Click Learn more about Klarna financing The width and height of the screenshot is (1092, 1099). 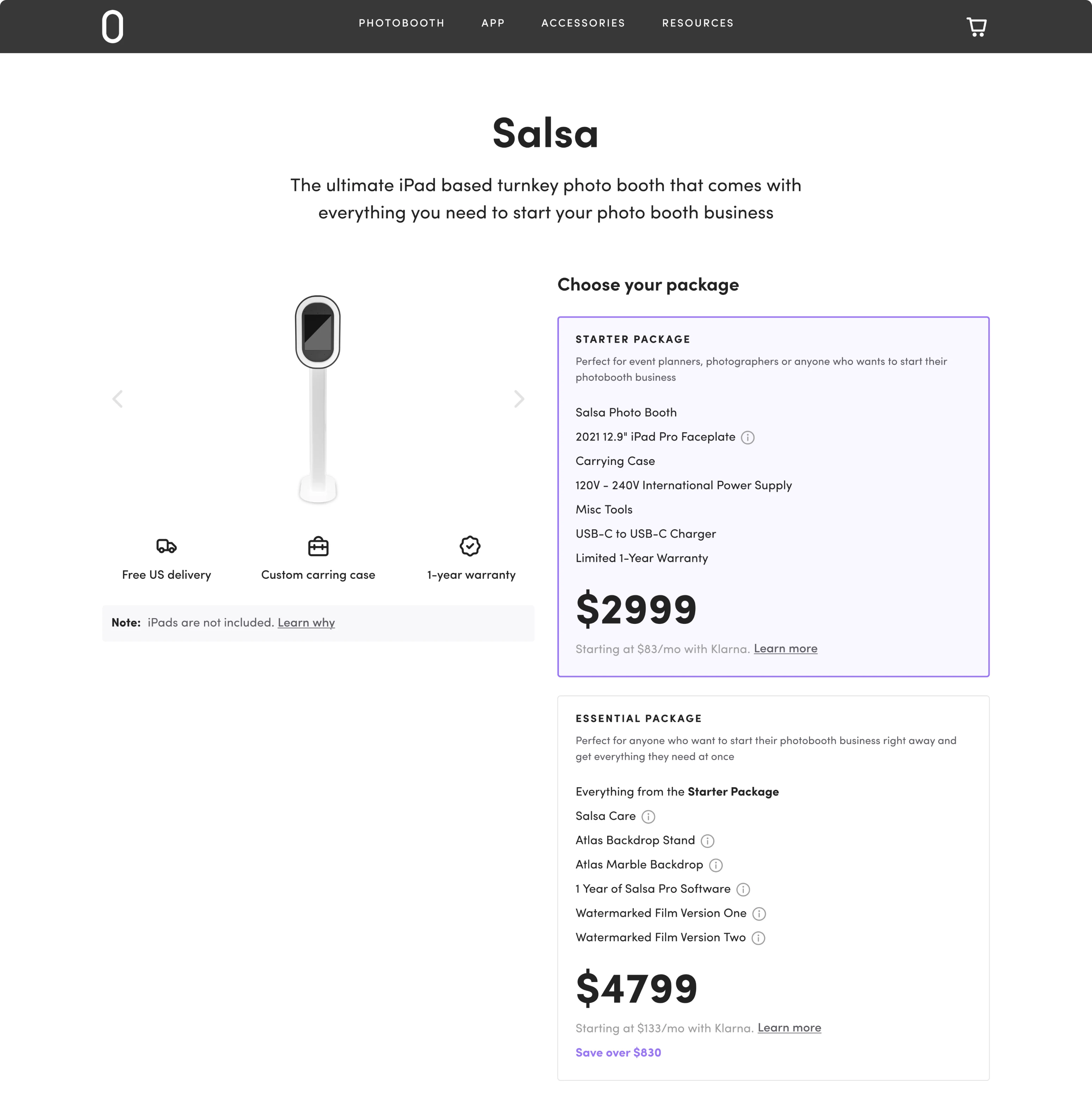(x=785, y=648)
